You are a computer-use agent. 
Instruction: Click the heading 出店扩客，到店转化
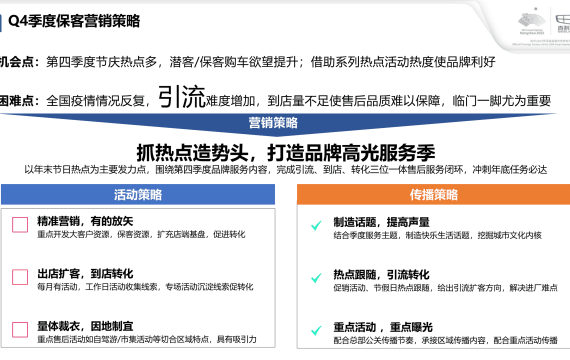[85, 273]
